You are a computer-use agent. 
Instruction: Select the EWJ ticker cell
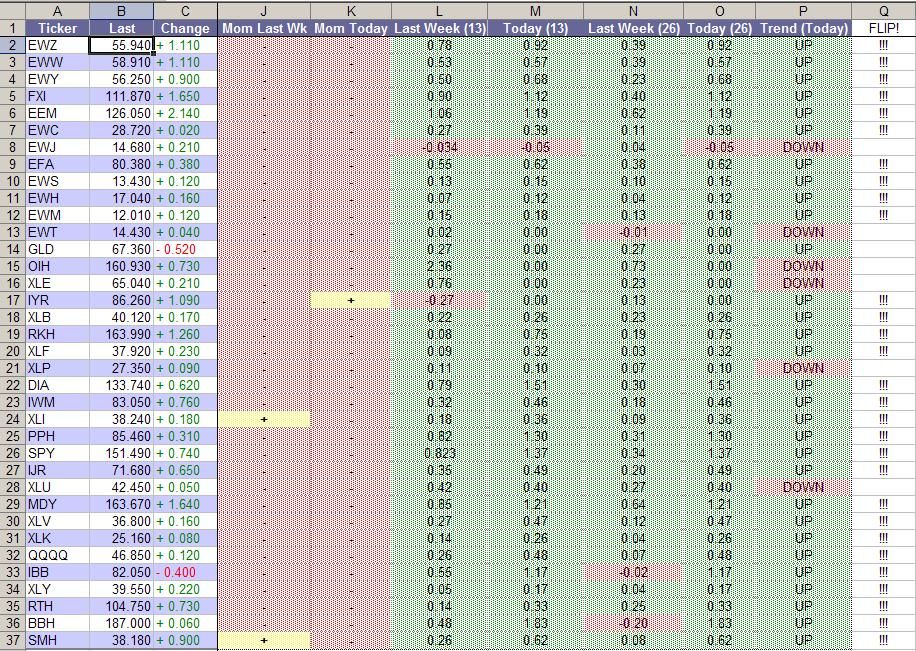57,147
